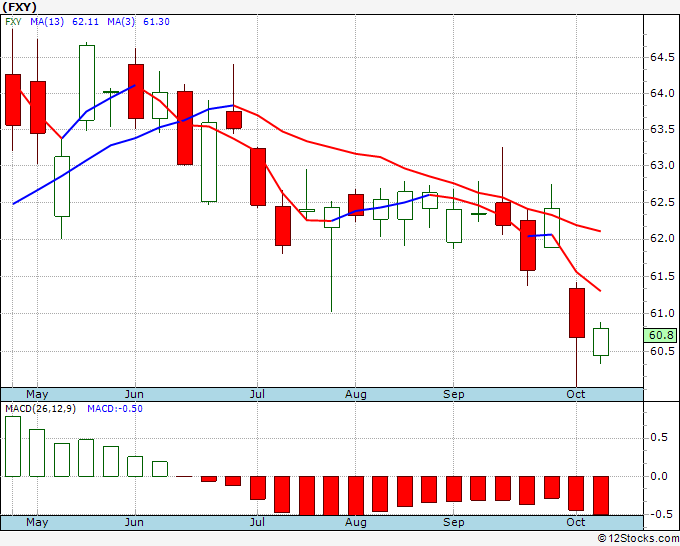680x546 pixels.
Task: Click the 63.5 price axis label
Action: coord(662,129)
